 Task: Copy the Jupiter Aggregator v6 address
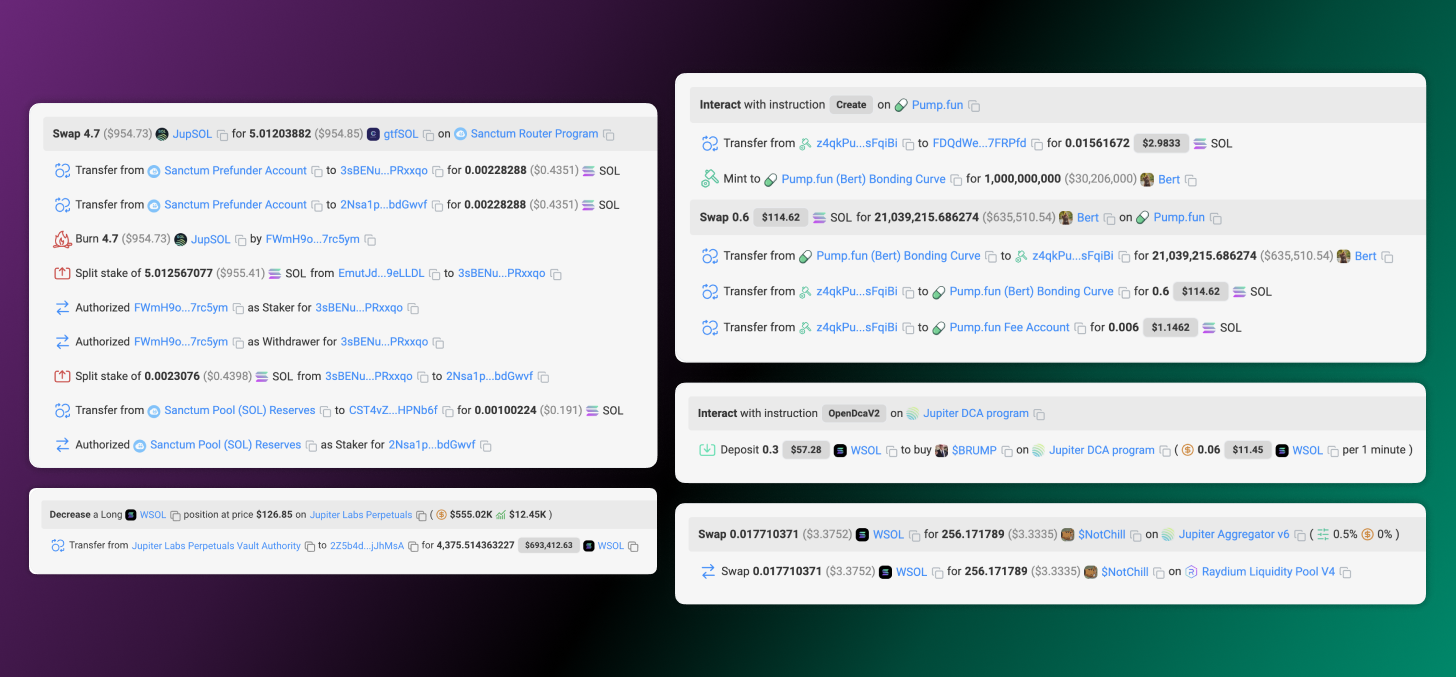pos(1300,535)
